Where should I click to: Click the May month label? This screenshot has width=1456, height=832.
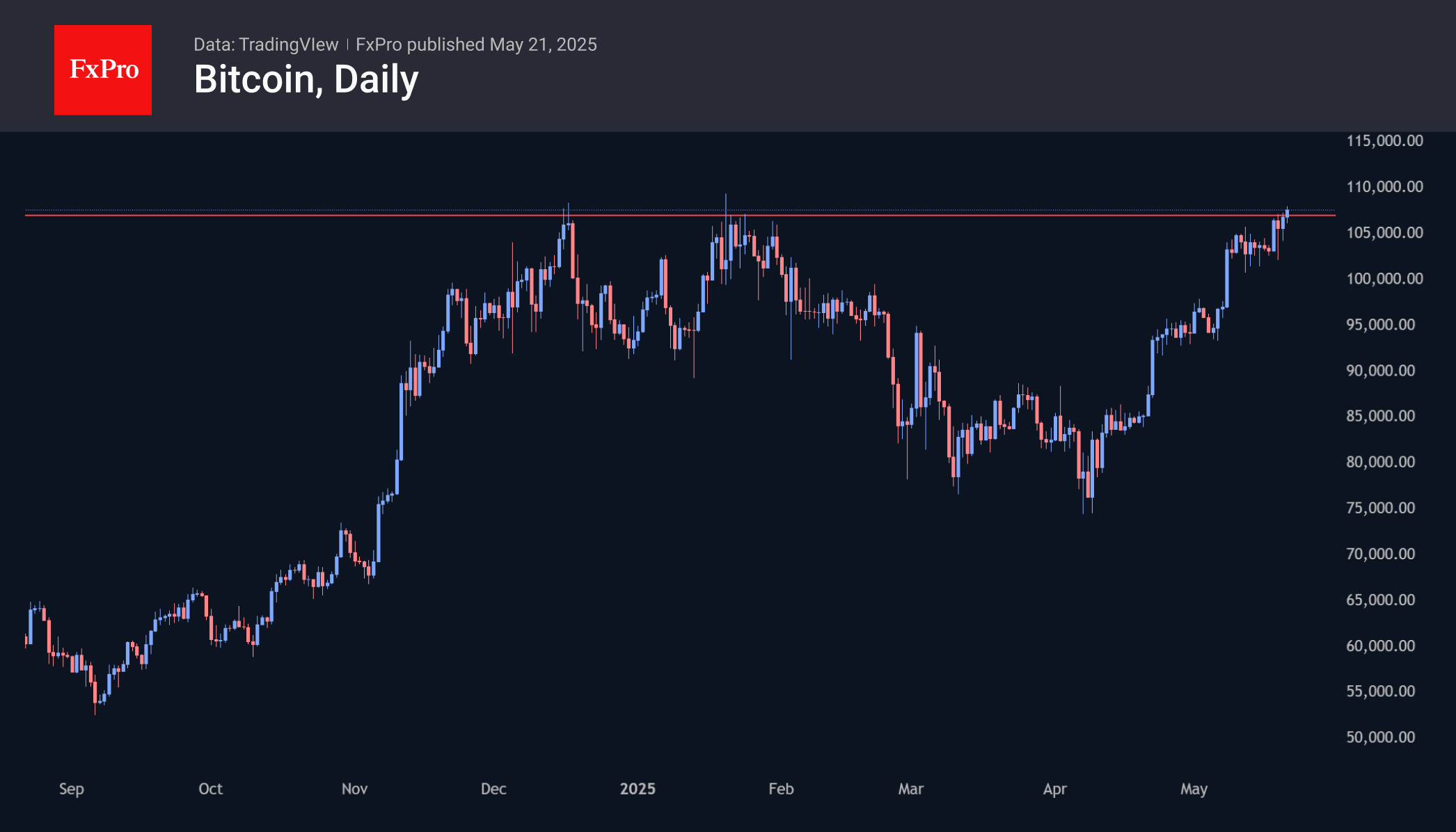[x=1194, y=789]
